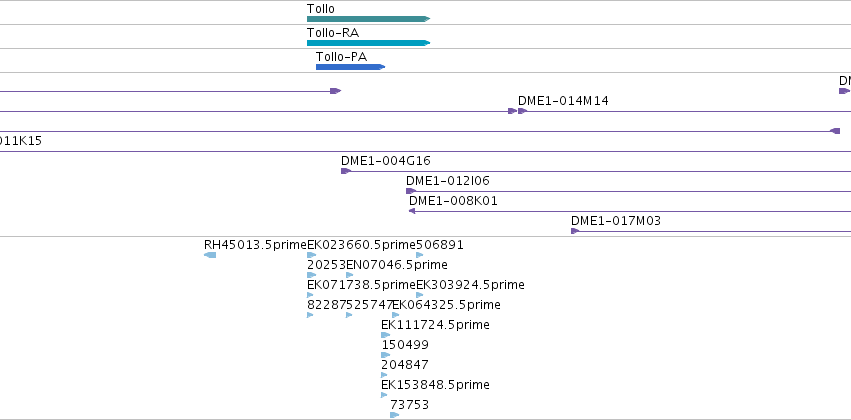Click the DME1-004G16 start arrow
Image resolution: width=851 pixels, height=420 pixels.
tap(346, 171)
